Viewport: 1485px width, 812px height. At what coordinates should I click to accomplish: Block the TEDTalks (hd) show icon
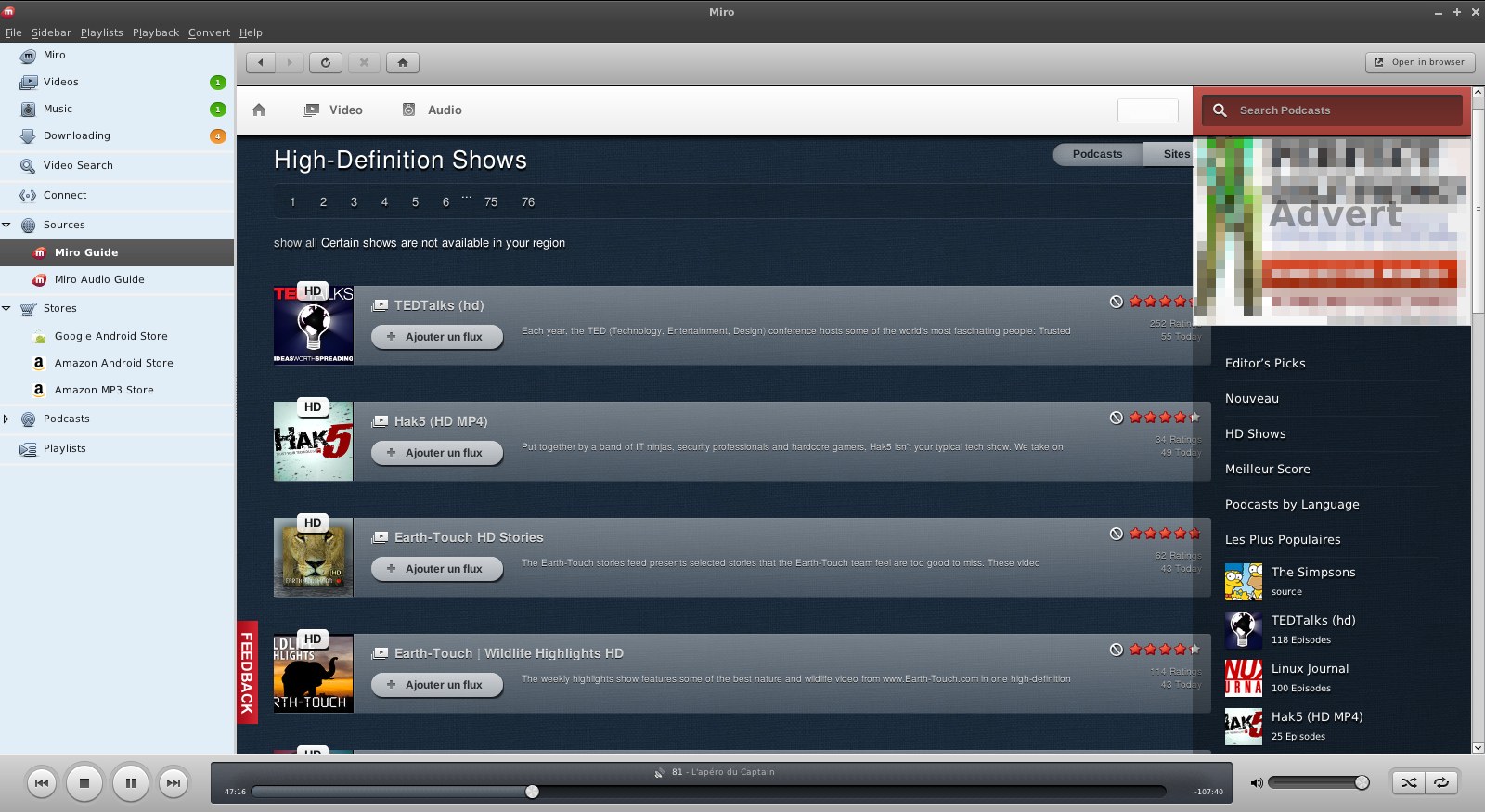1117,302
